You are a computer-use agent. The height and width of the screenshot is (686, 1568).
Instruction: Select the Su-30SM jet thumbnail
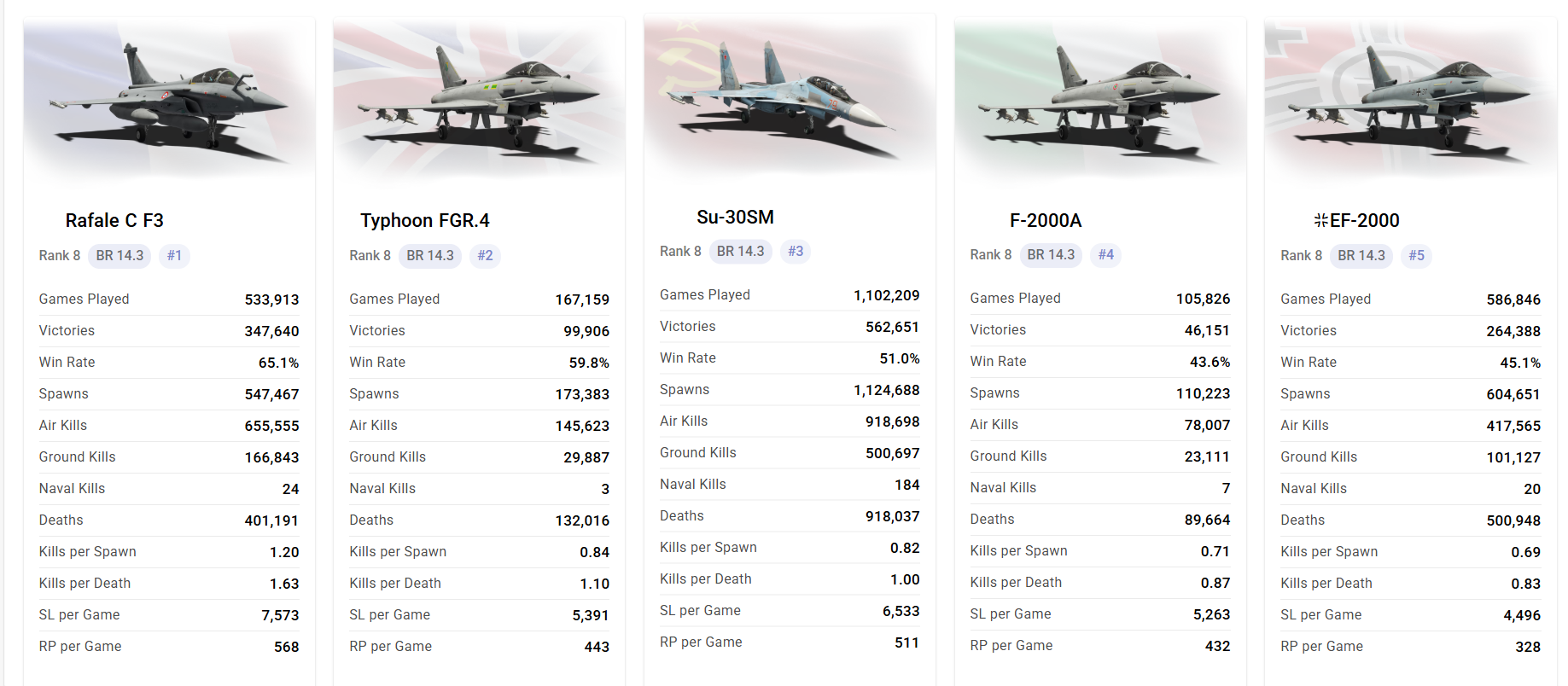(790, 96)
